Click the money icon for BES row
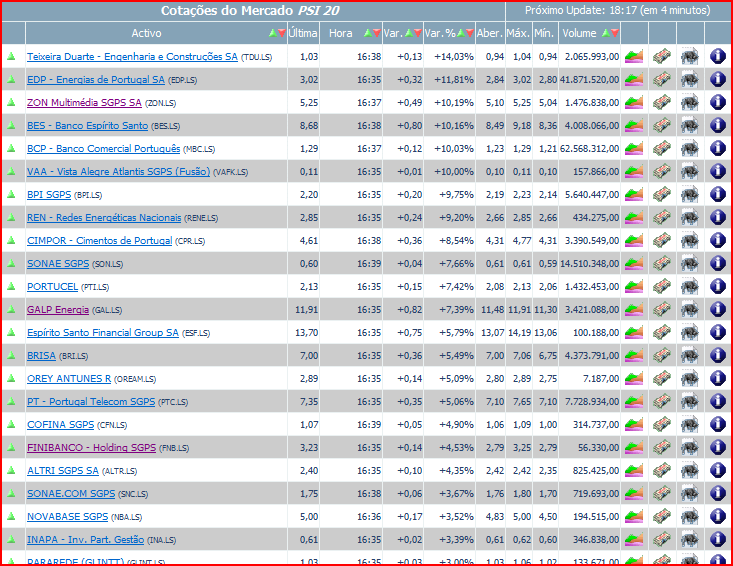Screen dimensions: 733x566 coord(662,125)
